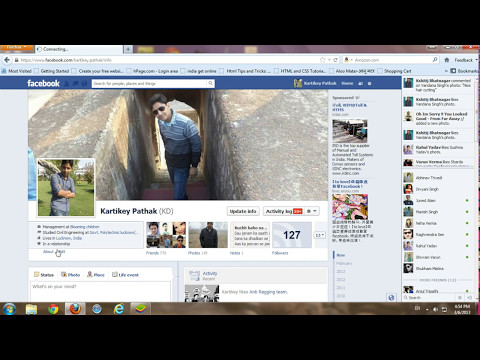This screenshot has height=360, width=480.
Task: Click the profile picture thumbnail
Action: [x=66, y=188]
